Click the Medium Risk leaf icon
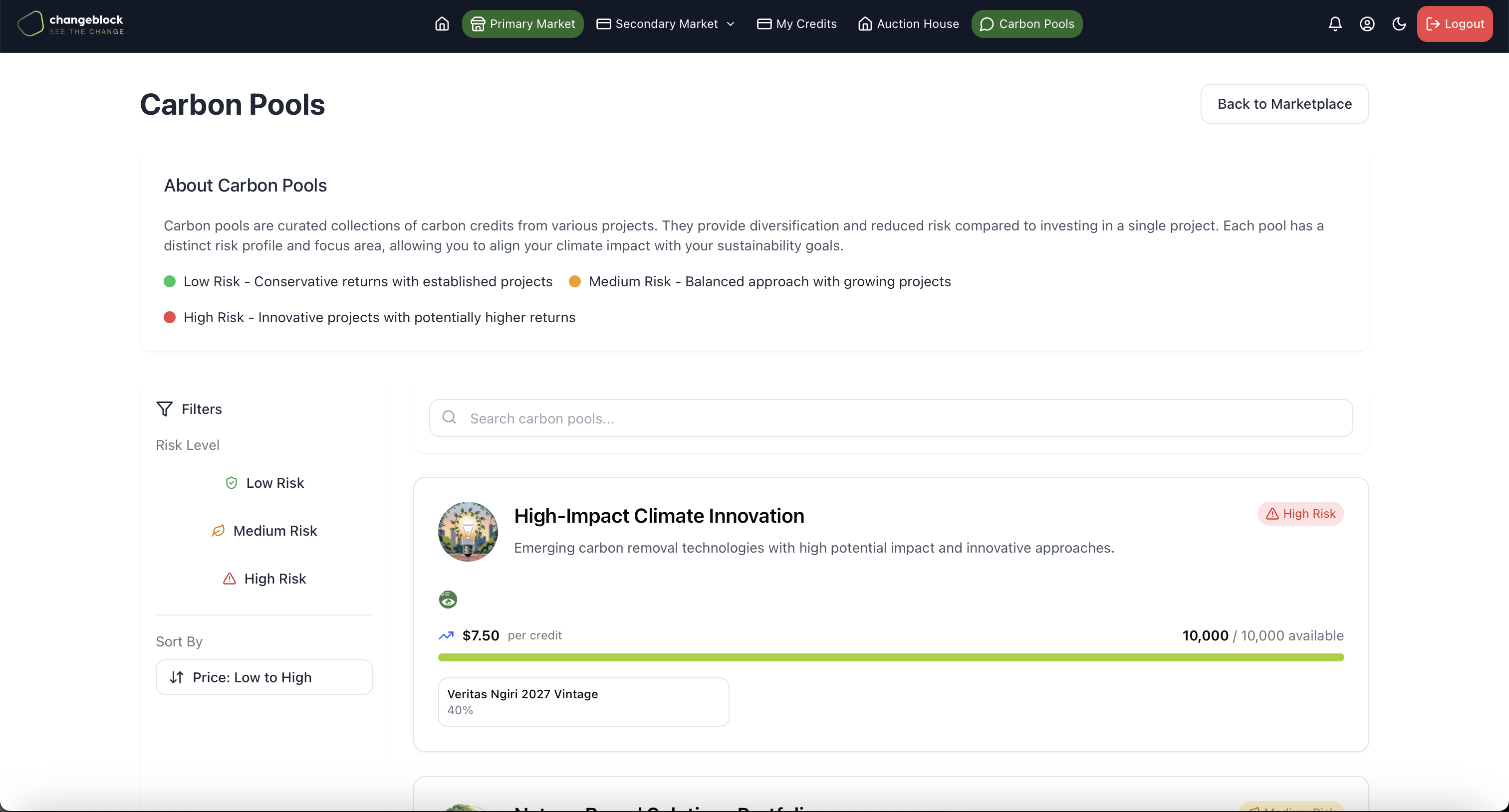The height and width of the screenshot is (812, 1509). click(219, 531)
